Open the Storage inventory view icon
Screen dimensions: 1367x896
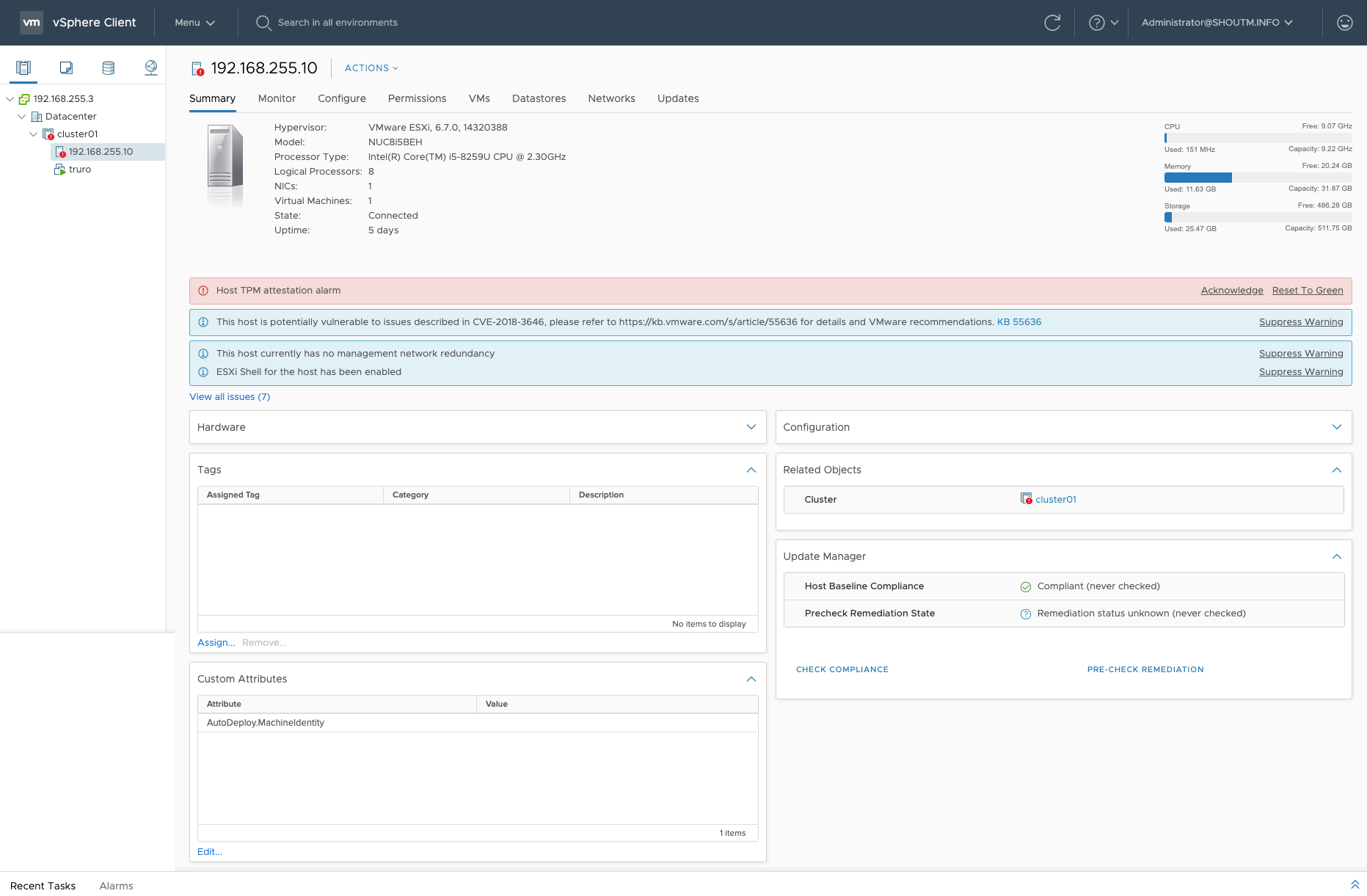pyautogui.click(x=109, y=68)
